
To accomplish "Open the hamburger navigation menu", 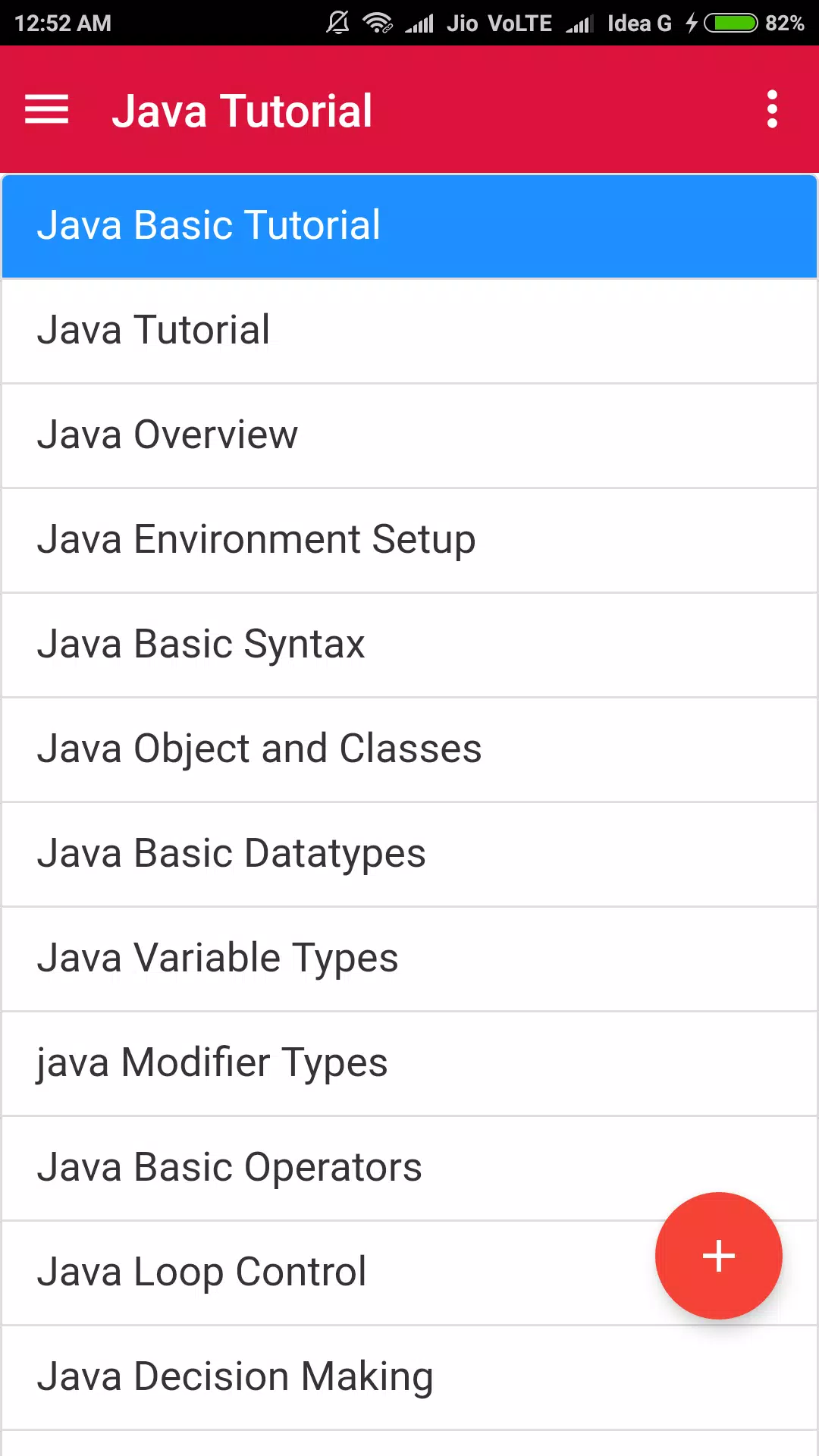I will [x=47, y=109].
